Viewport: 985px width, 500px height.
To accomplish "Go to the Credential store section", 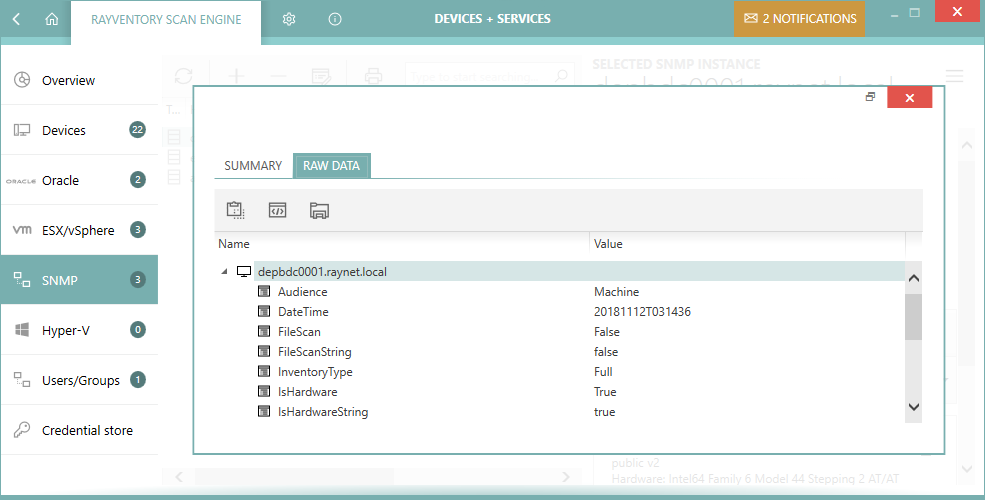I will [x=87, y=431].
